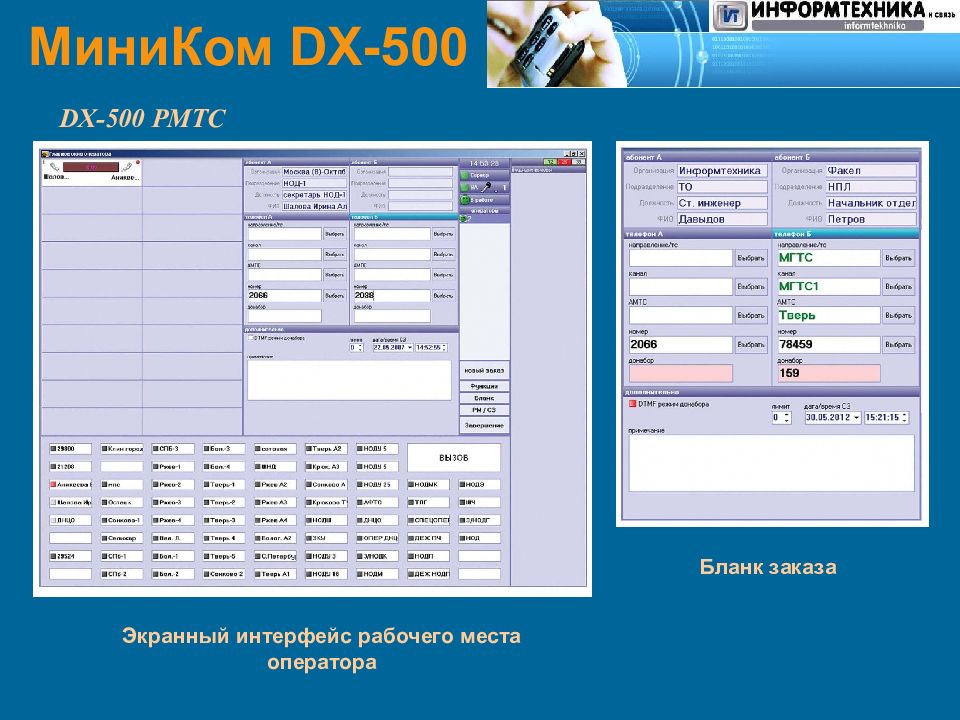Click number field 2088 in operator window
960x720 pixels.
[392, 295]
